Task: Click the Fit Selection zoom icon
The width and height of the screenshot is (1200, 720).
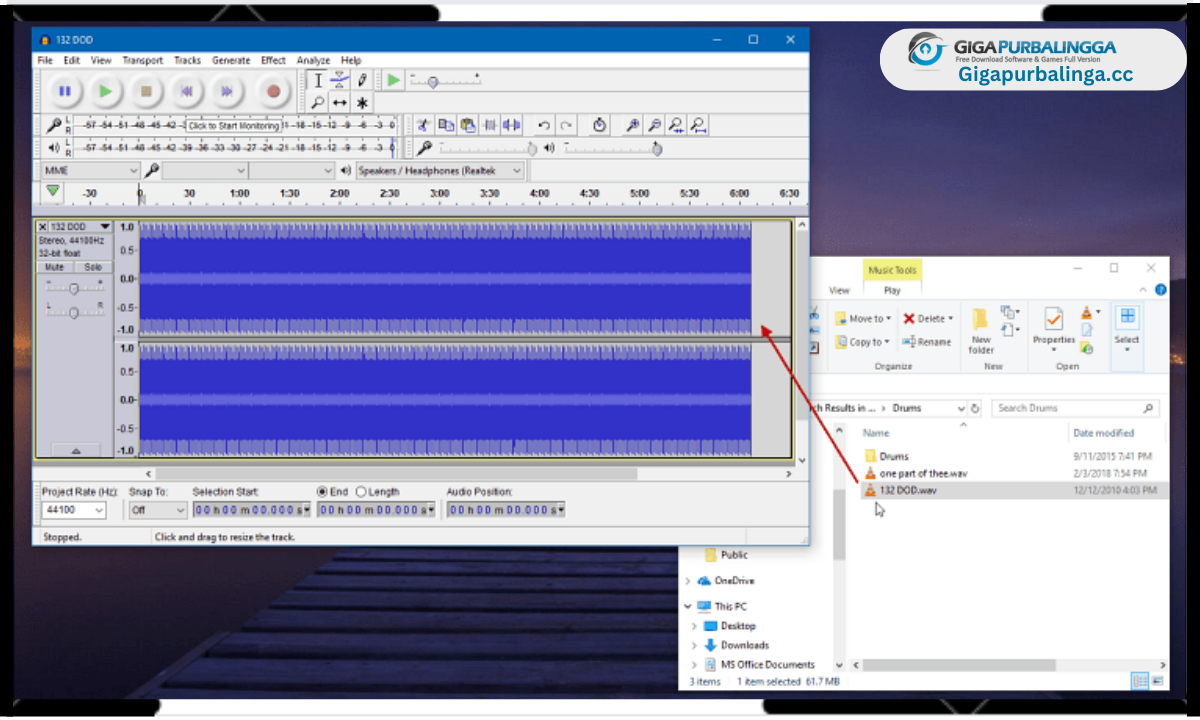Action: pos(677,125)
